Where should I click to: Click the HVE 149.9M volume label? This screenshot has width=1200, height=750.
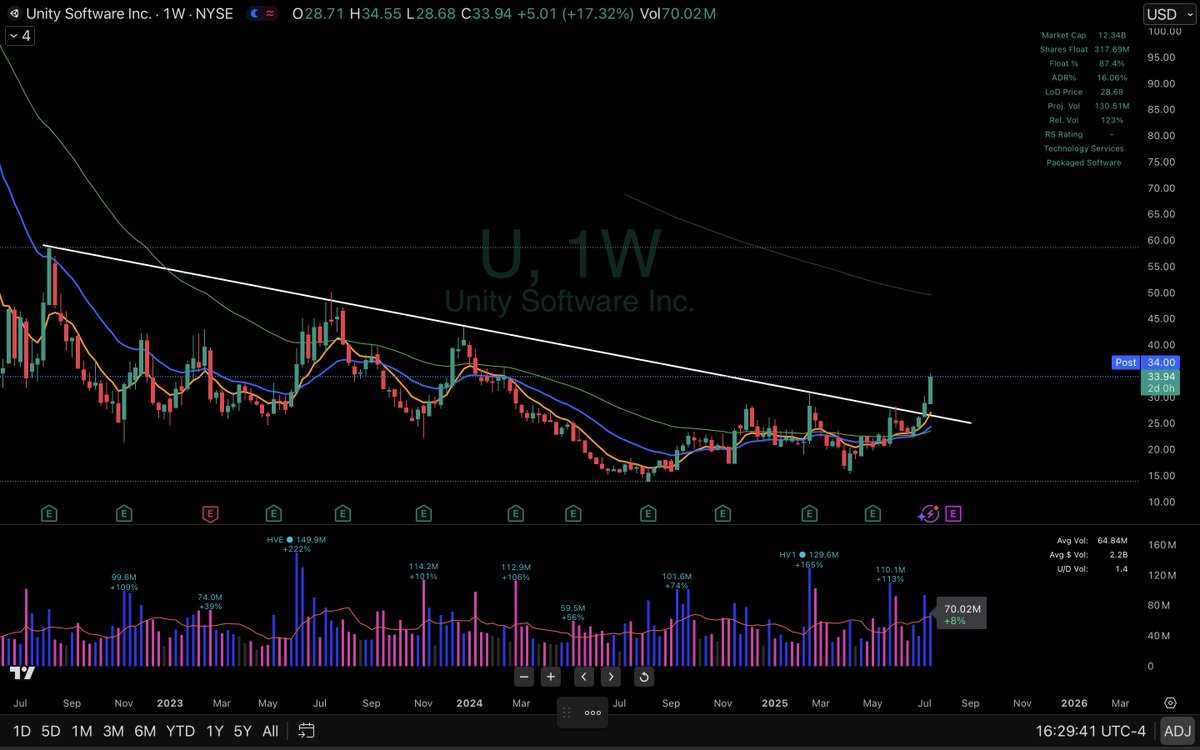(x=296, y=539)
